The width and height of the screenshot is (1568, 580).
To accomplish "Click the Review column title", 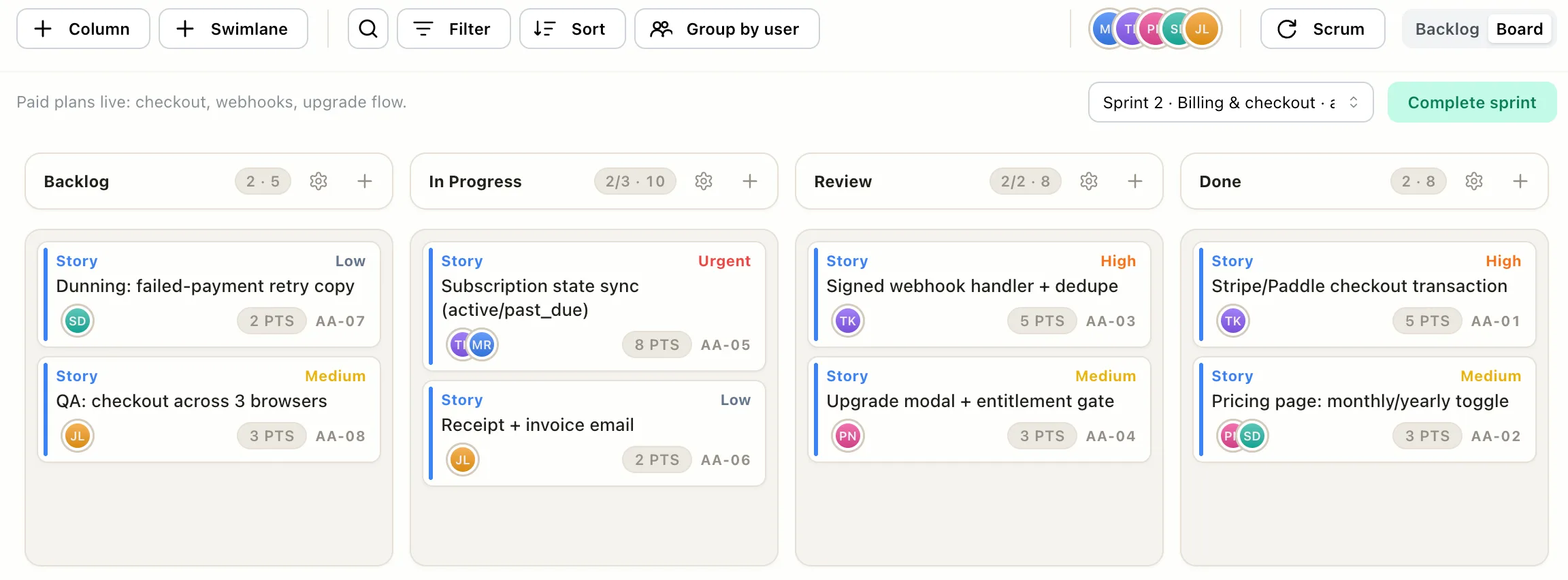I will point(843,181).
